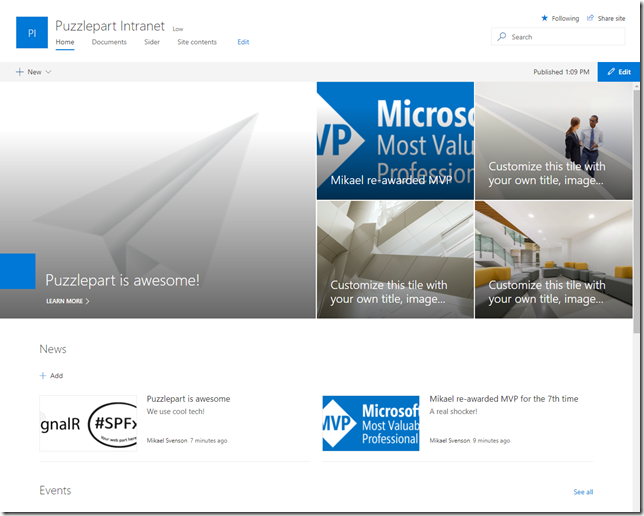The height and width of the screenshot is (516, 644).
Task: Open Mikael re-awarded MVP for the 7th time
Action: coord(504,399)
